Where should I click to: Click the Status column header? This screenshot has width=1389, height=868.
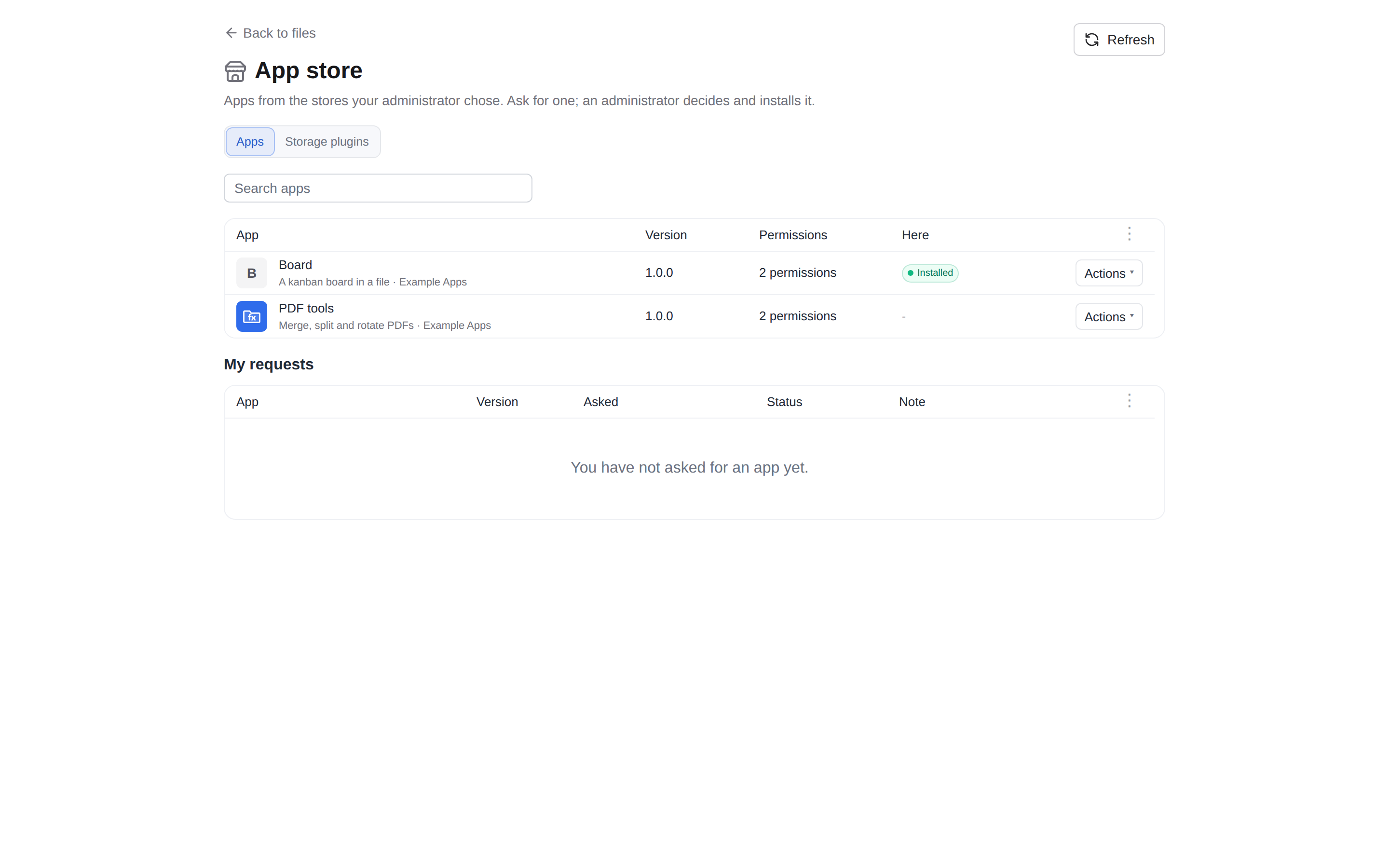coord(784,402)
